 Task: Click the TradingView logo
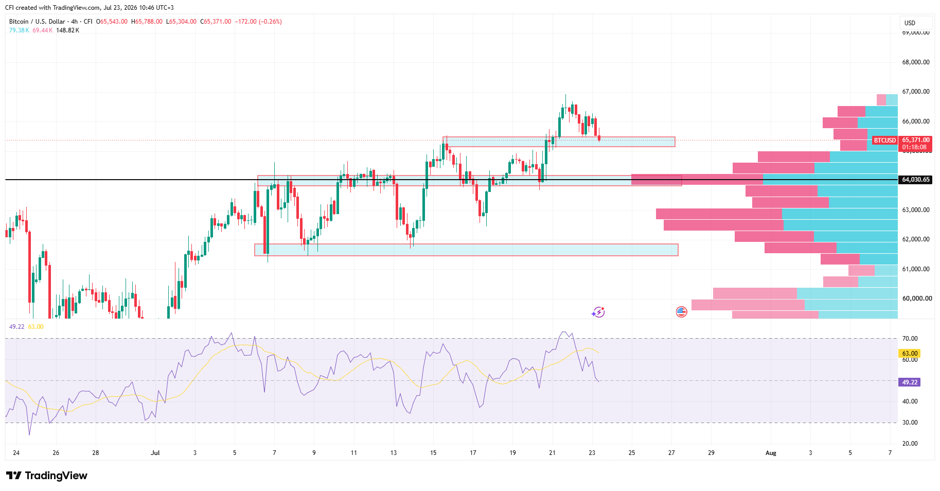pyautogui.click(x=47, y=475)
